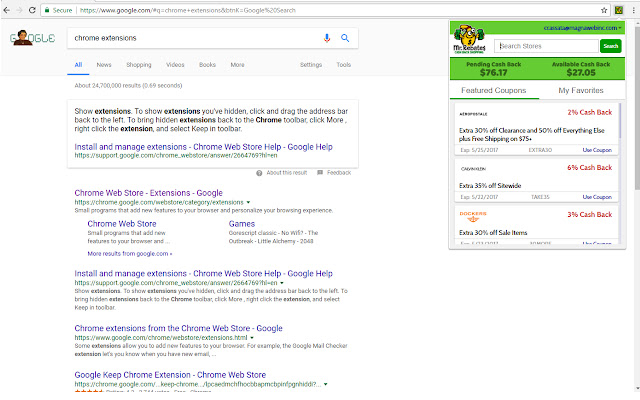
Task: Expand arrow beside Google Keep result URL
Action: [x=325, y=384]
